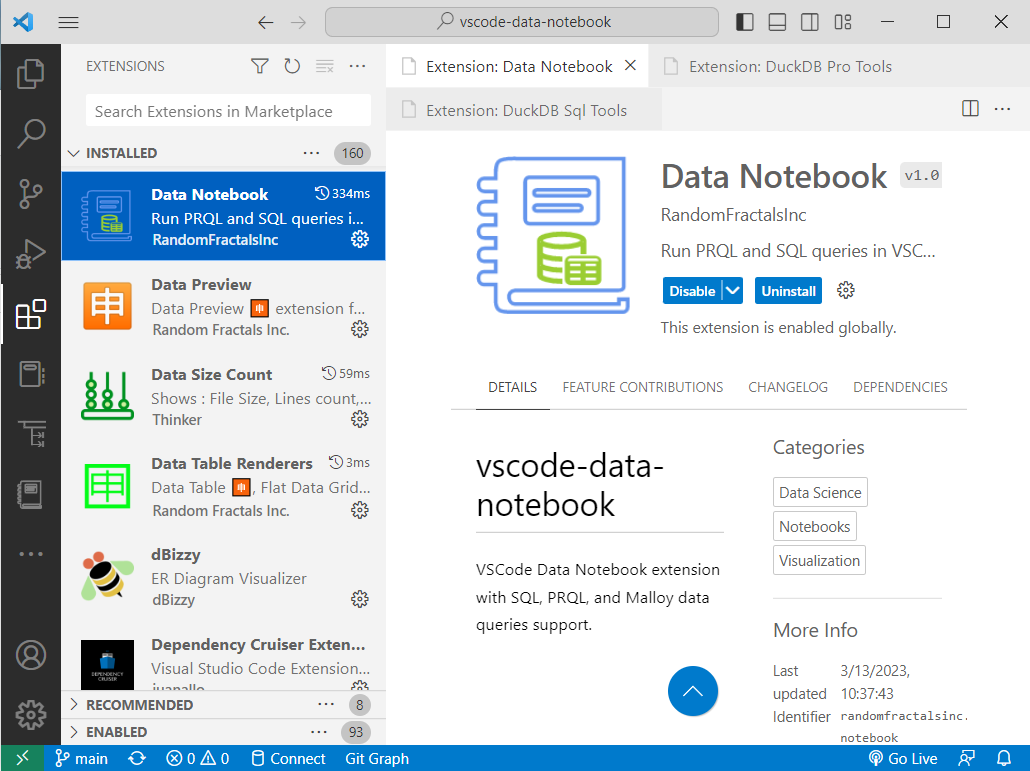Open the main branch indicator
The height and width of the screenshot is (771, 1030).
(81, 759)
